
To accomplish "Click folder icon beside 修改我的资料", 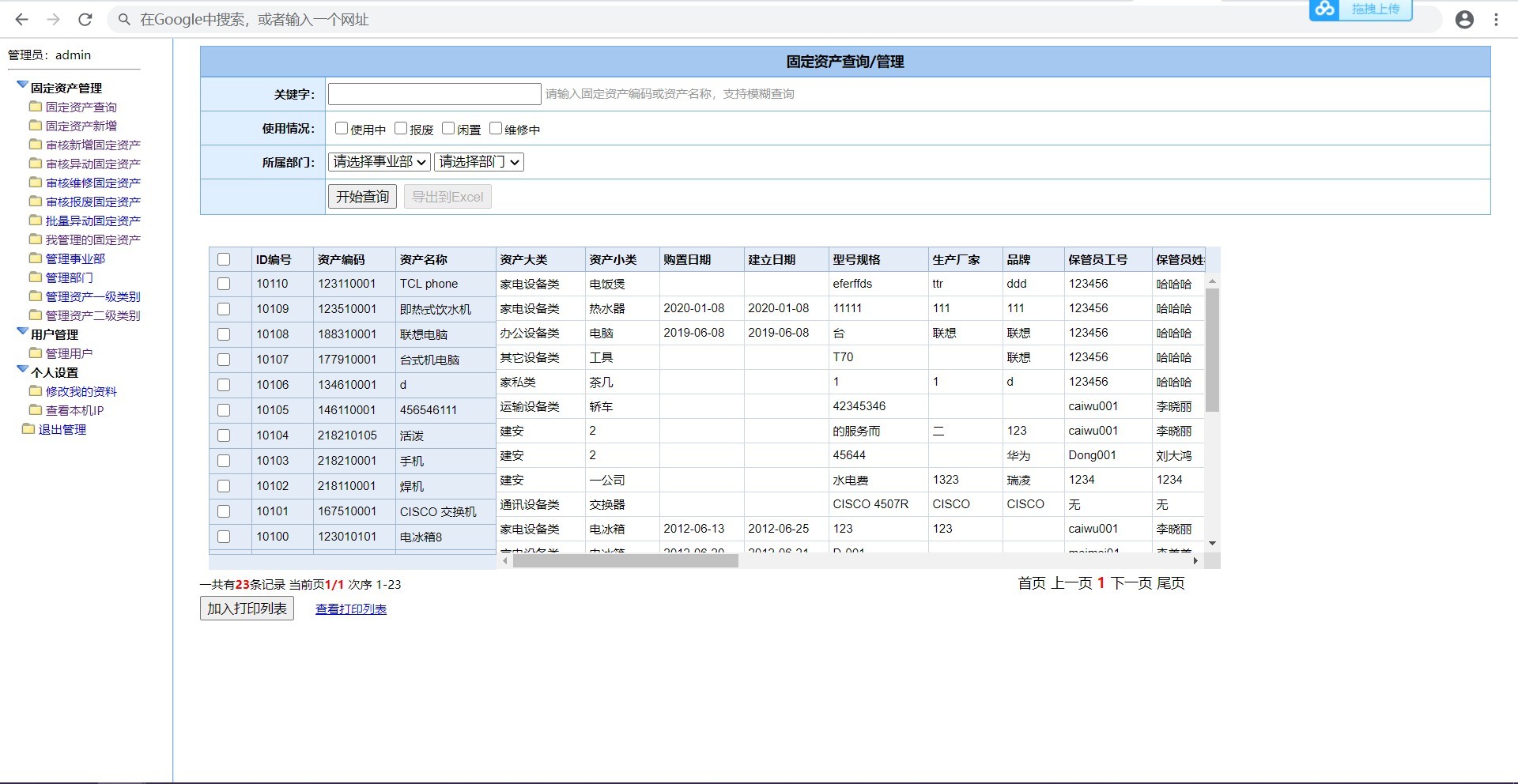I will [x=36, y=390].
